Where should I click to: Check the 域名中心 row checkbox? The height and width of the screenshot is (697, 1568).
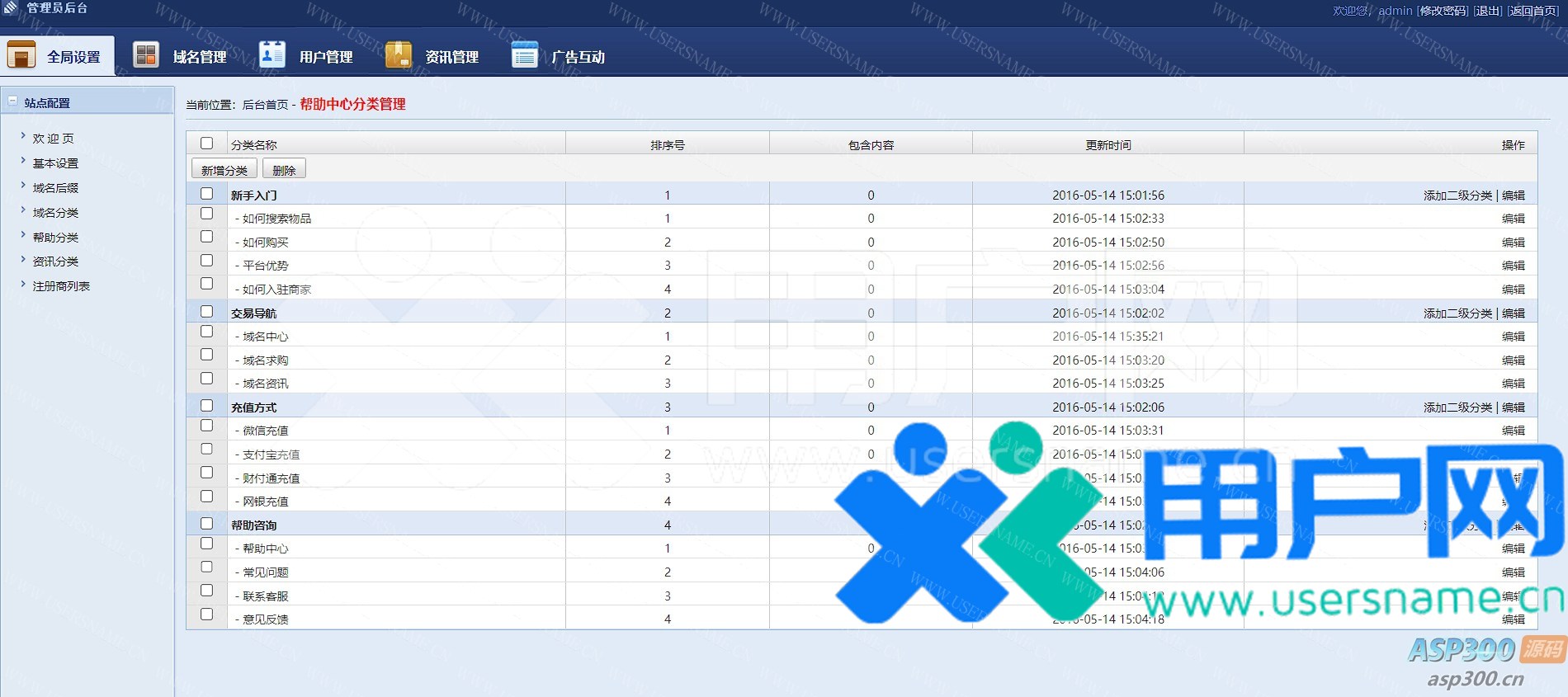[x=207, y=332]
